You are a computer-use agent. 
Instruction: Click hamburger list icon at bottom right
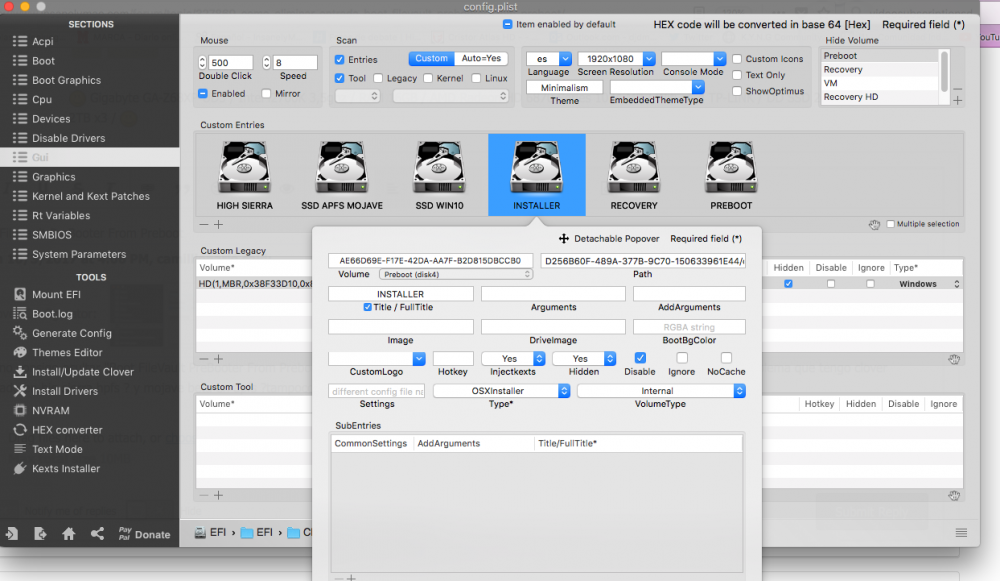961,533
